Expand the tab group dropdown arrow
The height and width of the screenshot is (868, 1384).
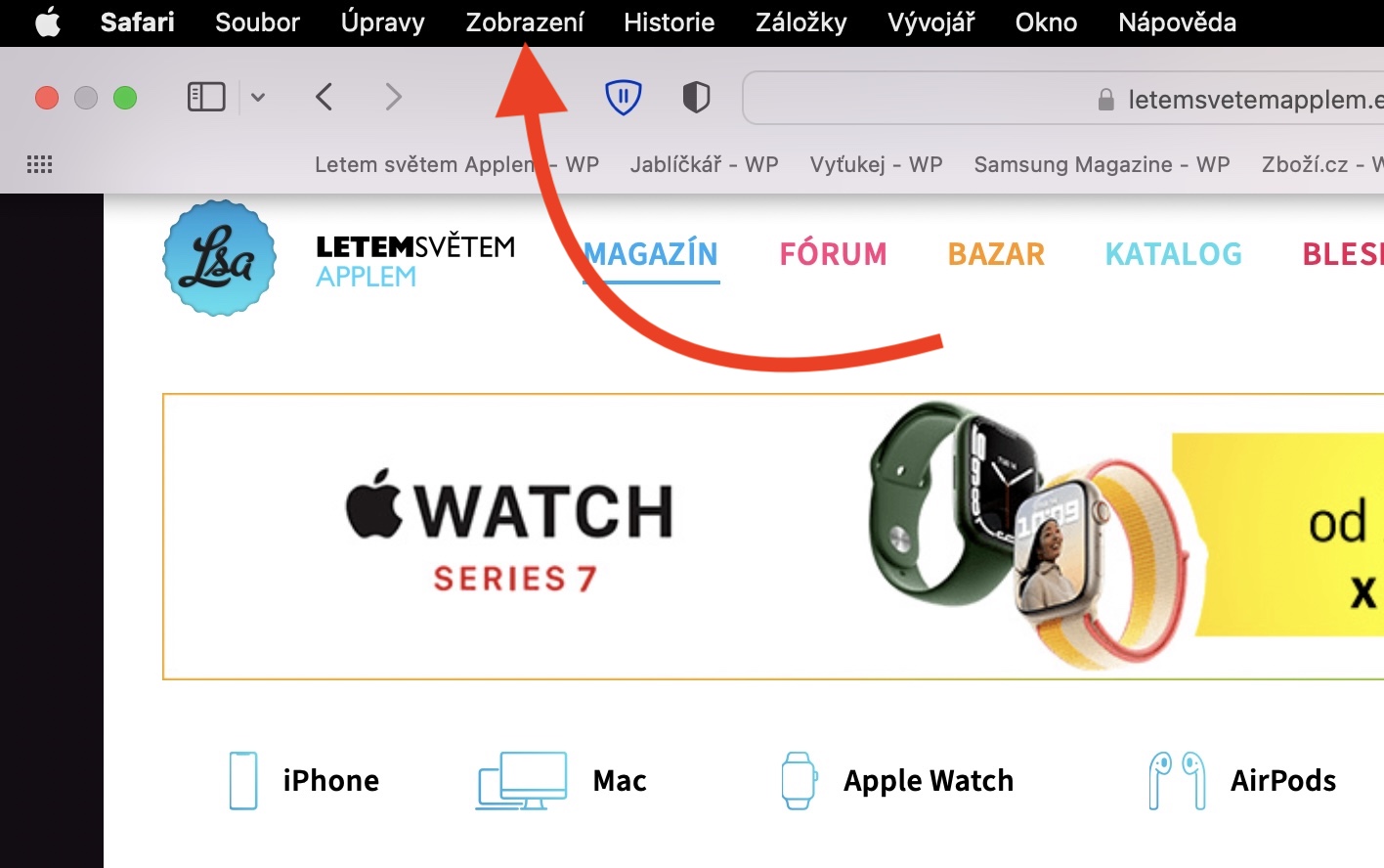point(258,97)
